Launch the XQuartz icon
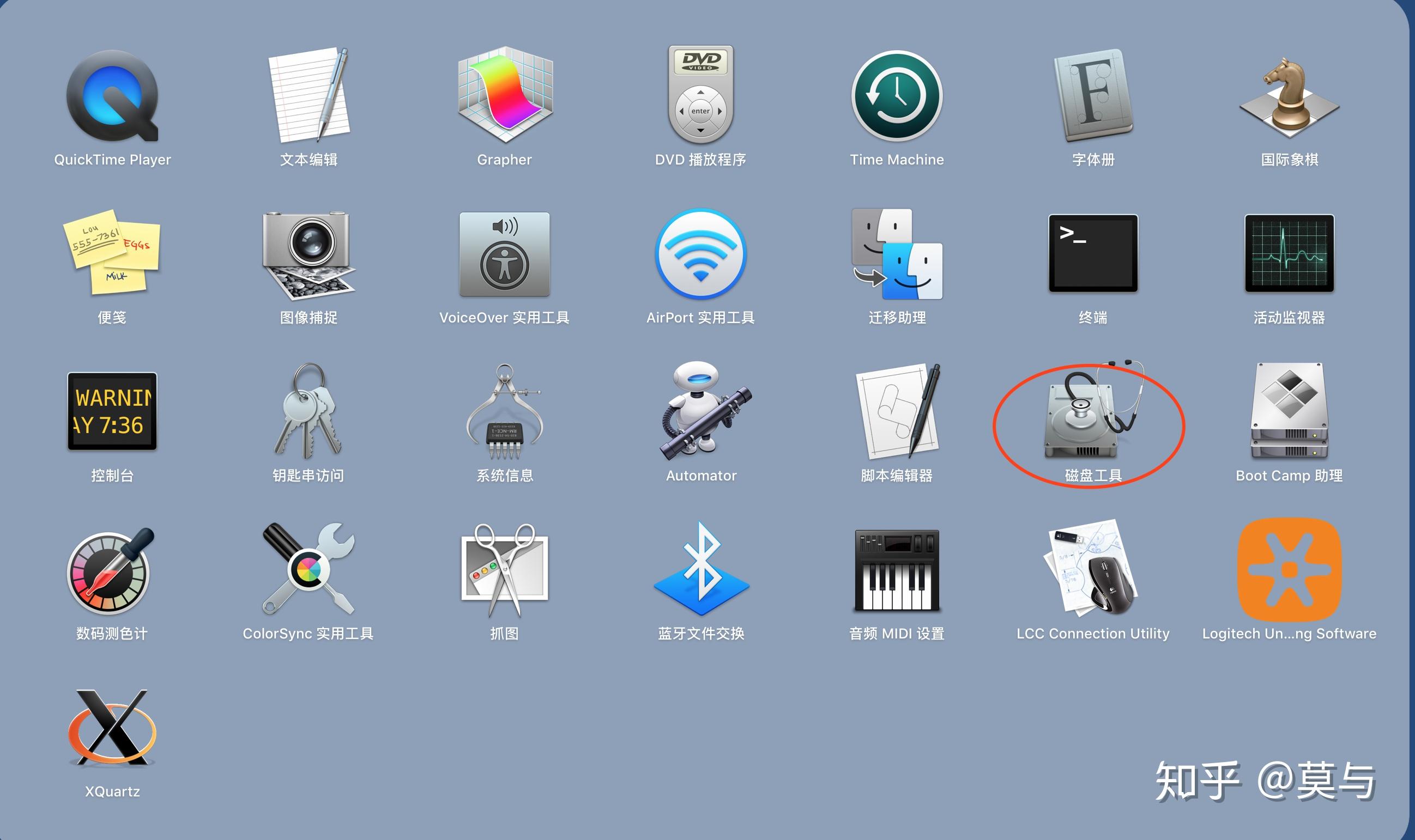This screenshot has width=1415, height=840. [112, 728]
